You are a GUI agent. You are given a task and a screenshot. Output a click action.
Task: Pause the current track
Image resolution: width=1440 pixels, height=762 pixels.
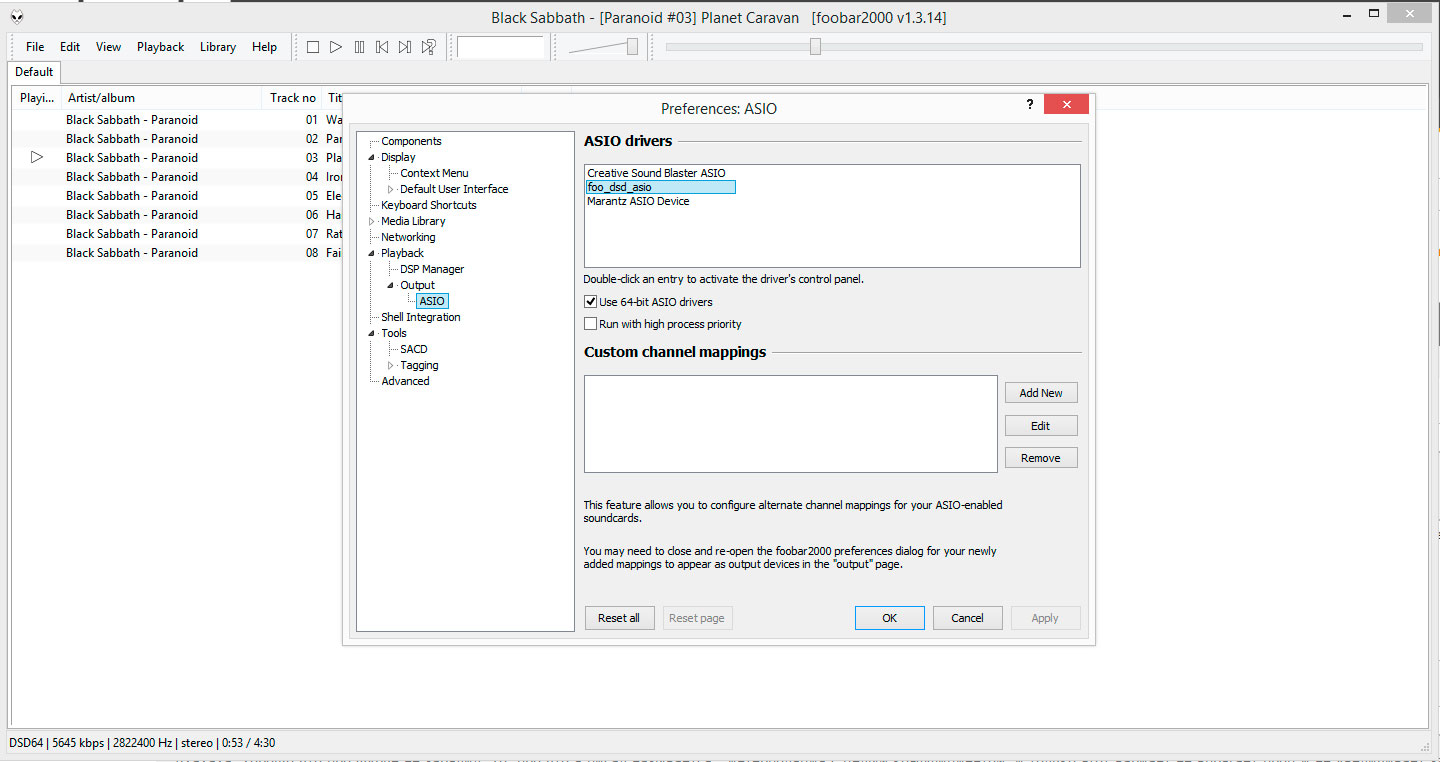pyautogui.click(x=359, y=47)
